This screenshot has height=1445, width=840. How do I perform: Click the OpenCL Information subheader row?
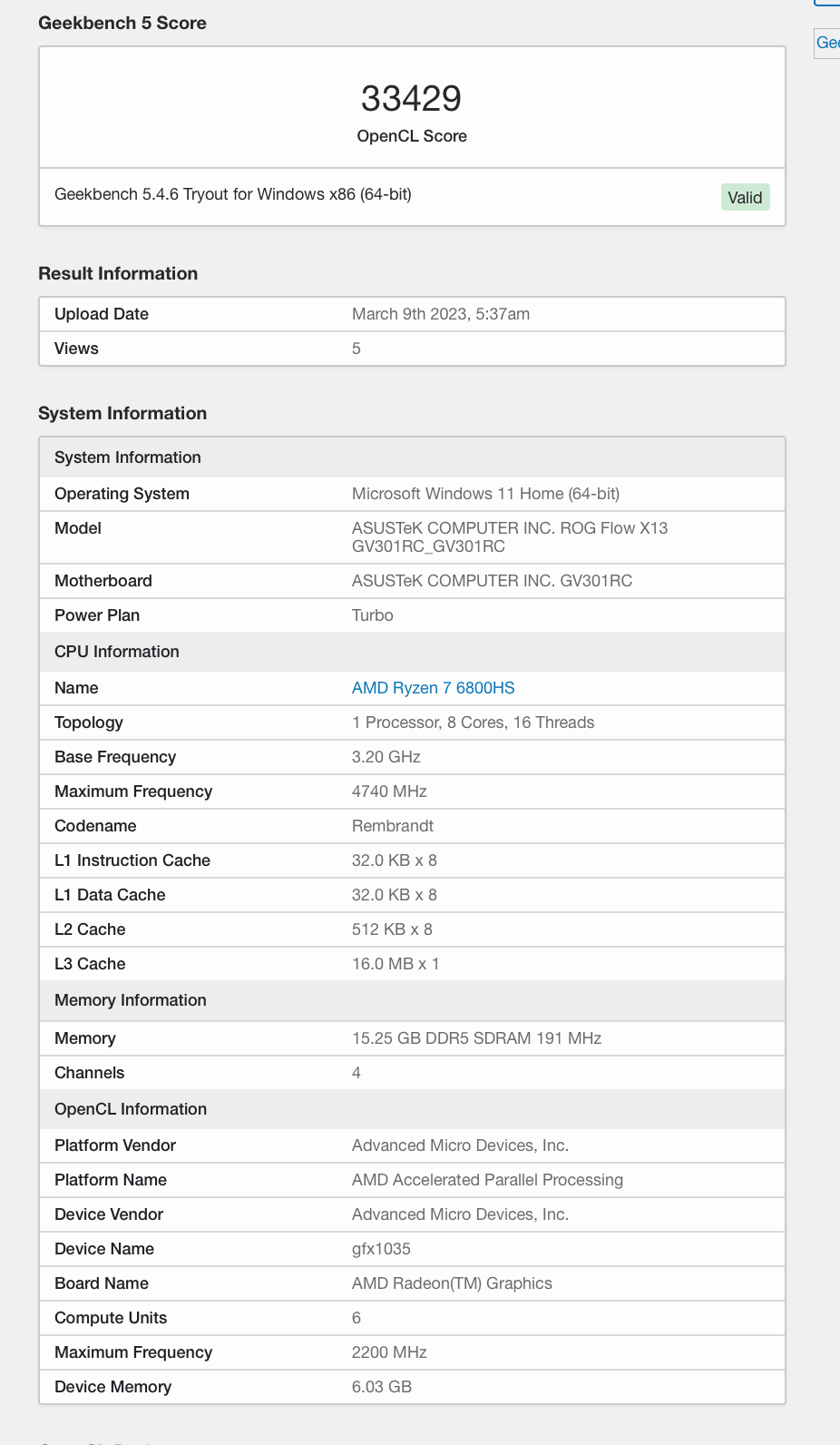(412, 1109)
